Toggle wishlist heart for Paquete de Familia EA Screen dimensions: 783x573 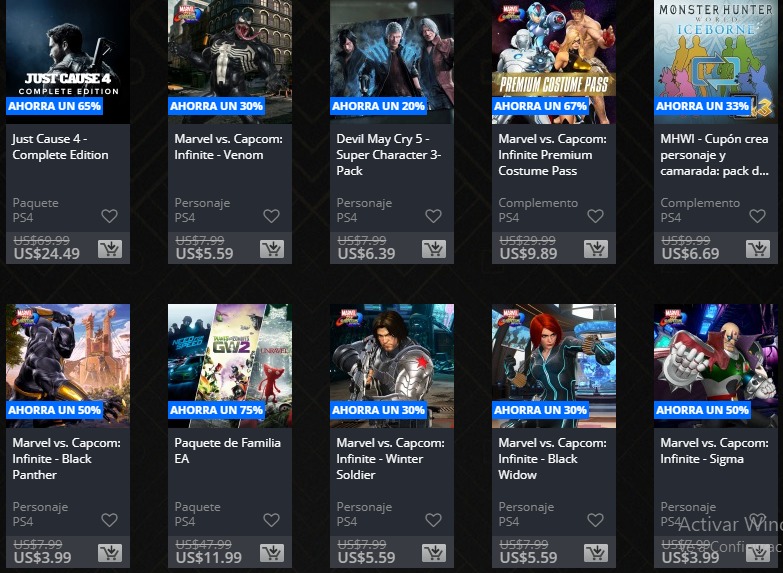pyautogui.click(x=271, y=520)
